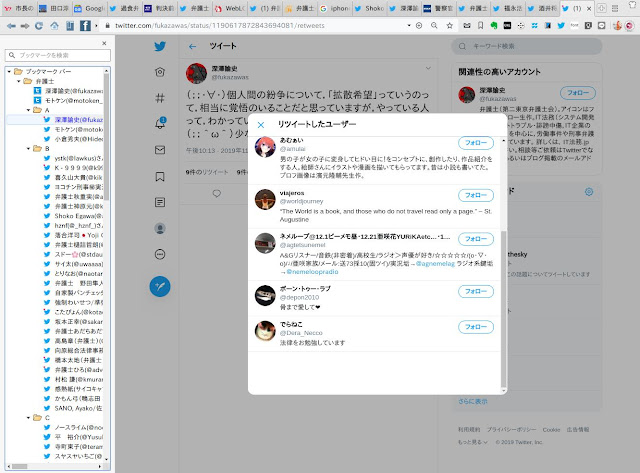Viewport: 640px width, 473px height.
Task: Click the Facebook icon in browser toolbar
Action: tap(85, 26)
